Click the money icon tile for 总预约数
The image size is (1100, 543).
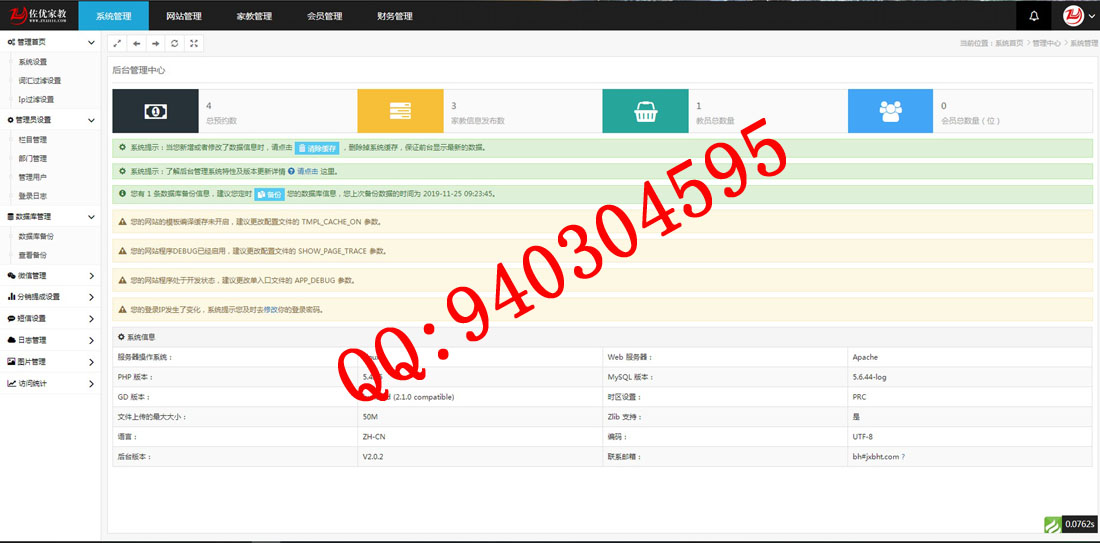pos(155,111)
